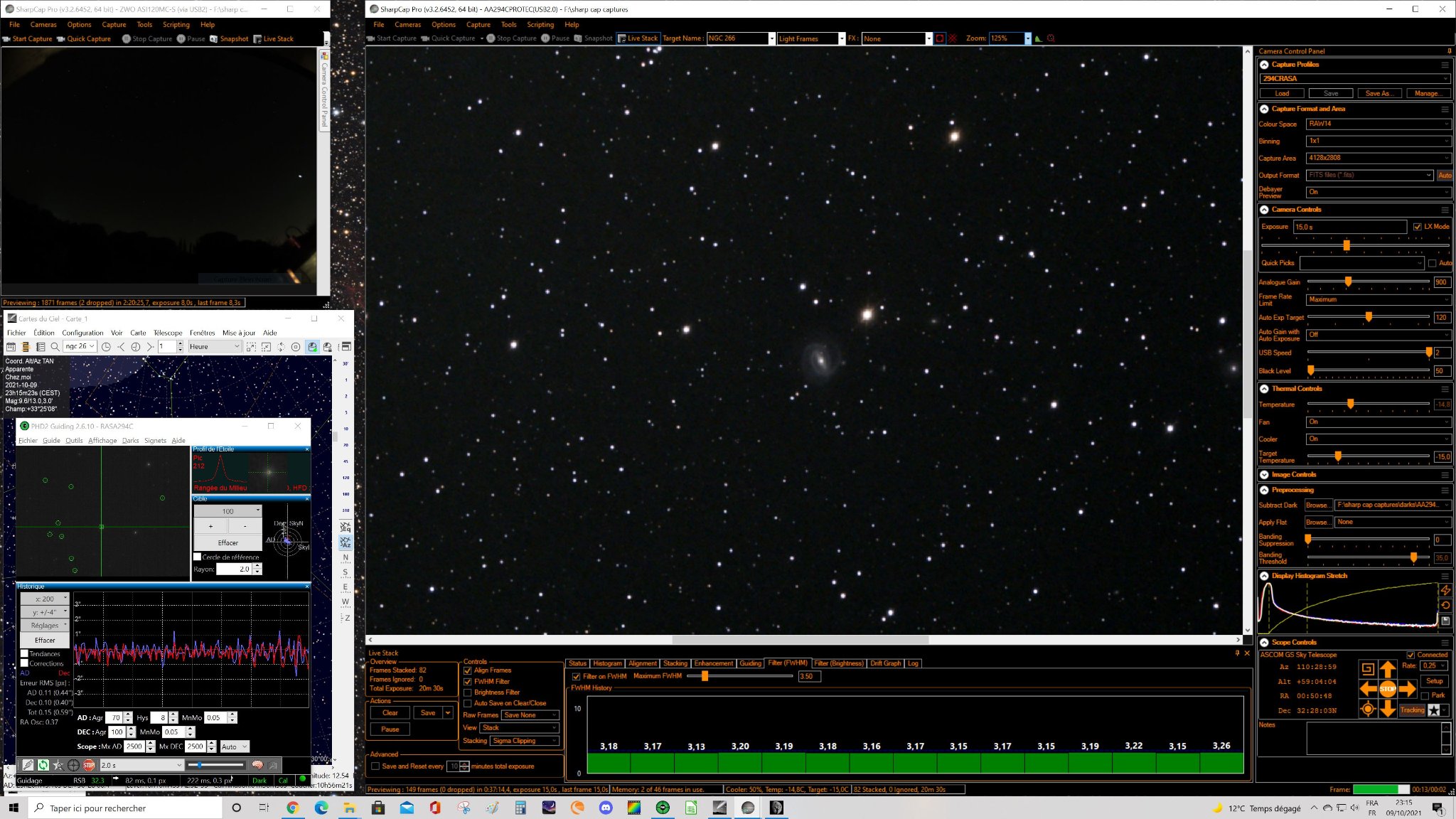The image size is (1456, 819).
Task: Open Google Chrome from the taskbar
Action: click(x=292, y=808)
